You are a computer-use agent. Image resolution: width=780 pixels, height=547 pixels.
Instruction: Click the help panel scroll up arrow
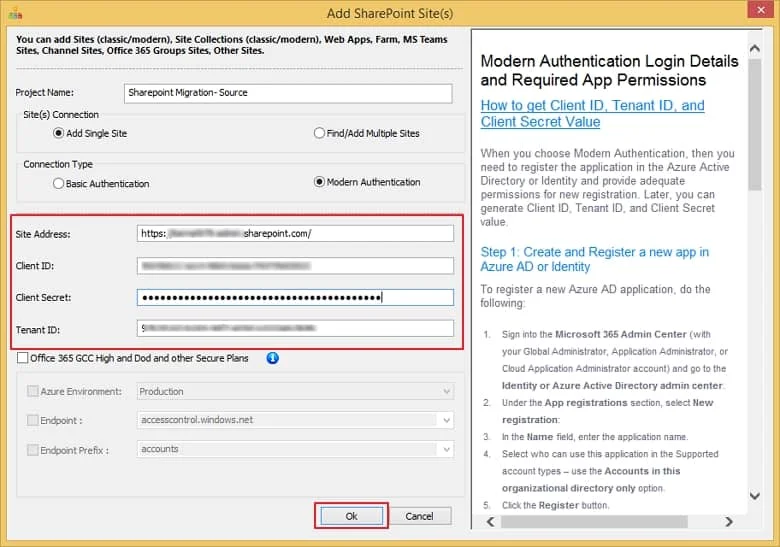point(755,48)
